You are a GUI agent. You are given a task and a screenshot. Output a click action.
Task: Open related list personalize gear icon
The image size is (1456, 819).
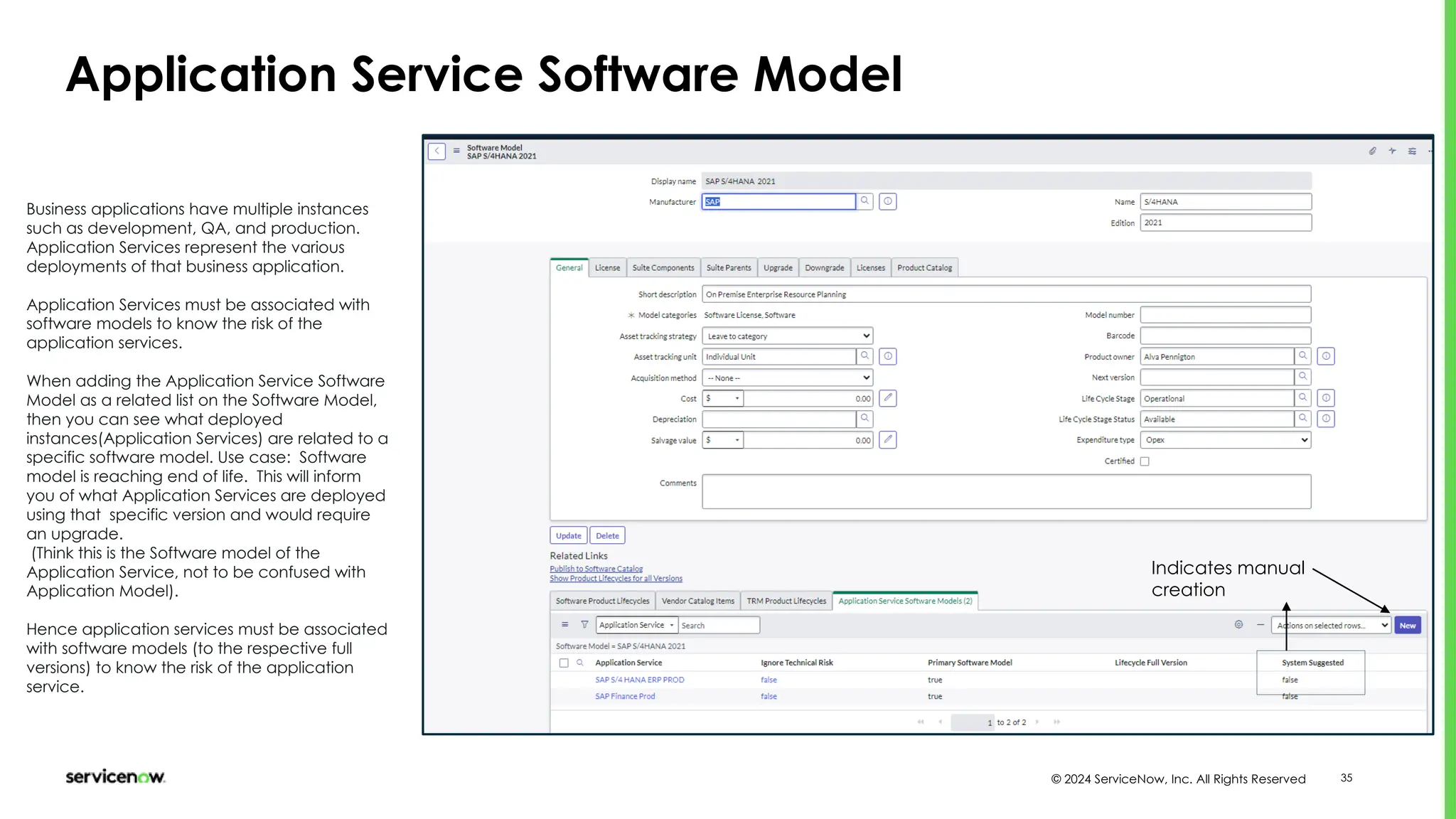1238,625
